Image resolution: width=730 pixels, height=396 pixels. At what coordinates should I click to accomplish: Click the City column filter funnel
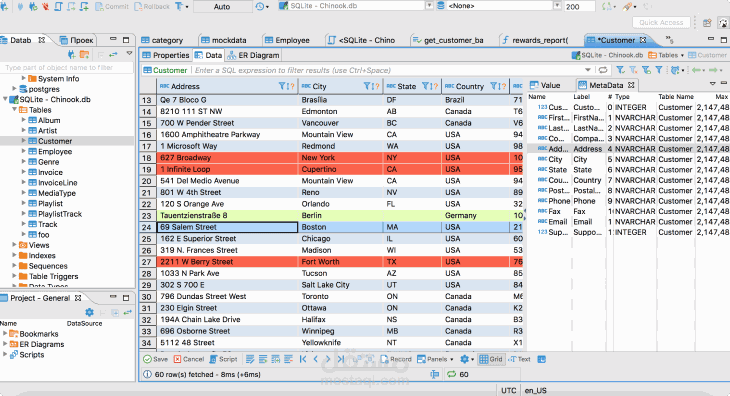367,86
